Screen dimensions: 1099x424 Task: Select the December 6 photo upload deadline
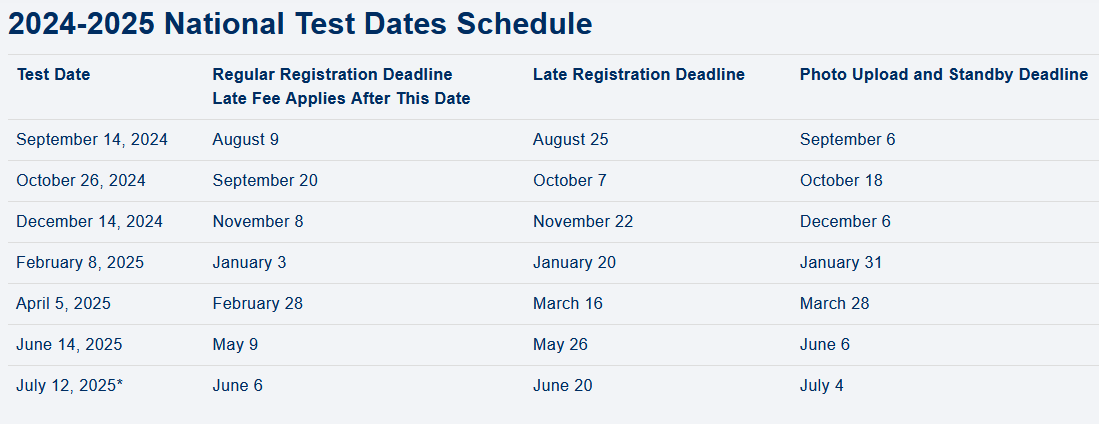[x=845, y=222]
